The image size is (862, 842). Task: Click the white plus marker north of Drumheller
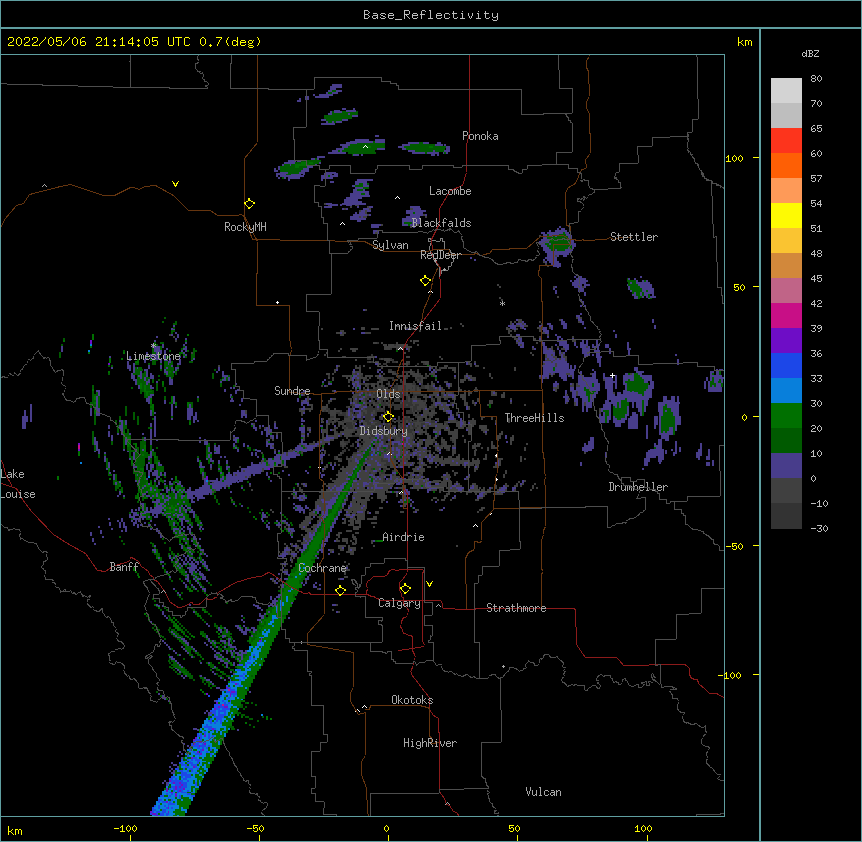point(612,376)
